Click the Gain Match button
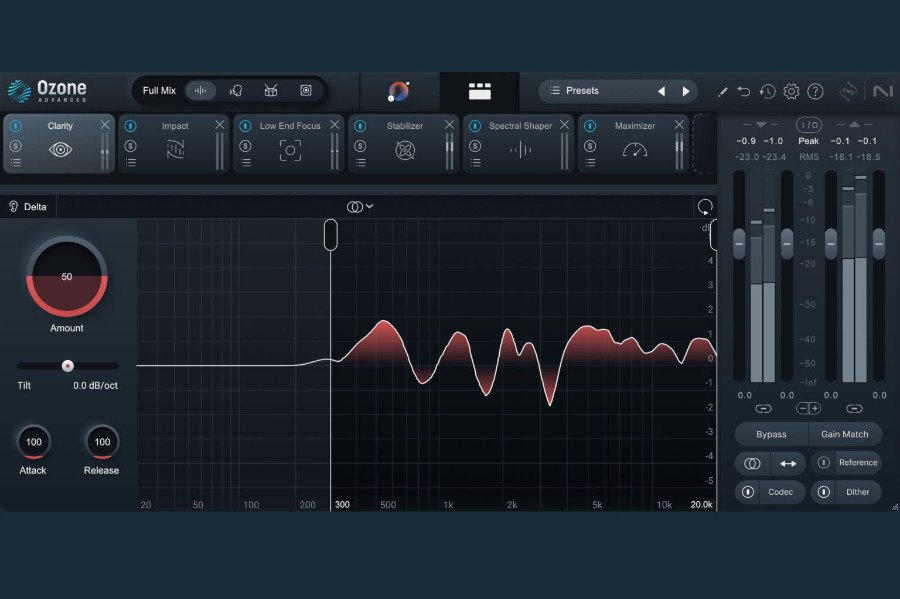900x599 pixels. click(x=845, y=434)
